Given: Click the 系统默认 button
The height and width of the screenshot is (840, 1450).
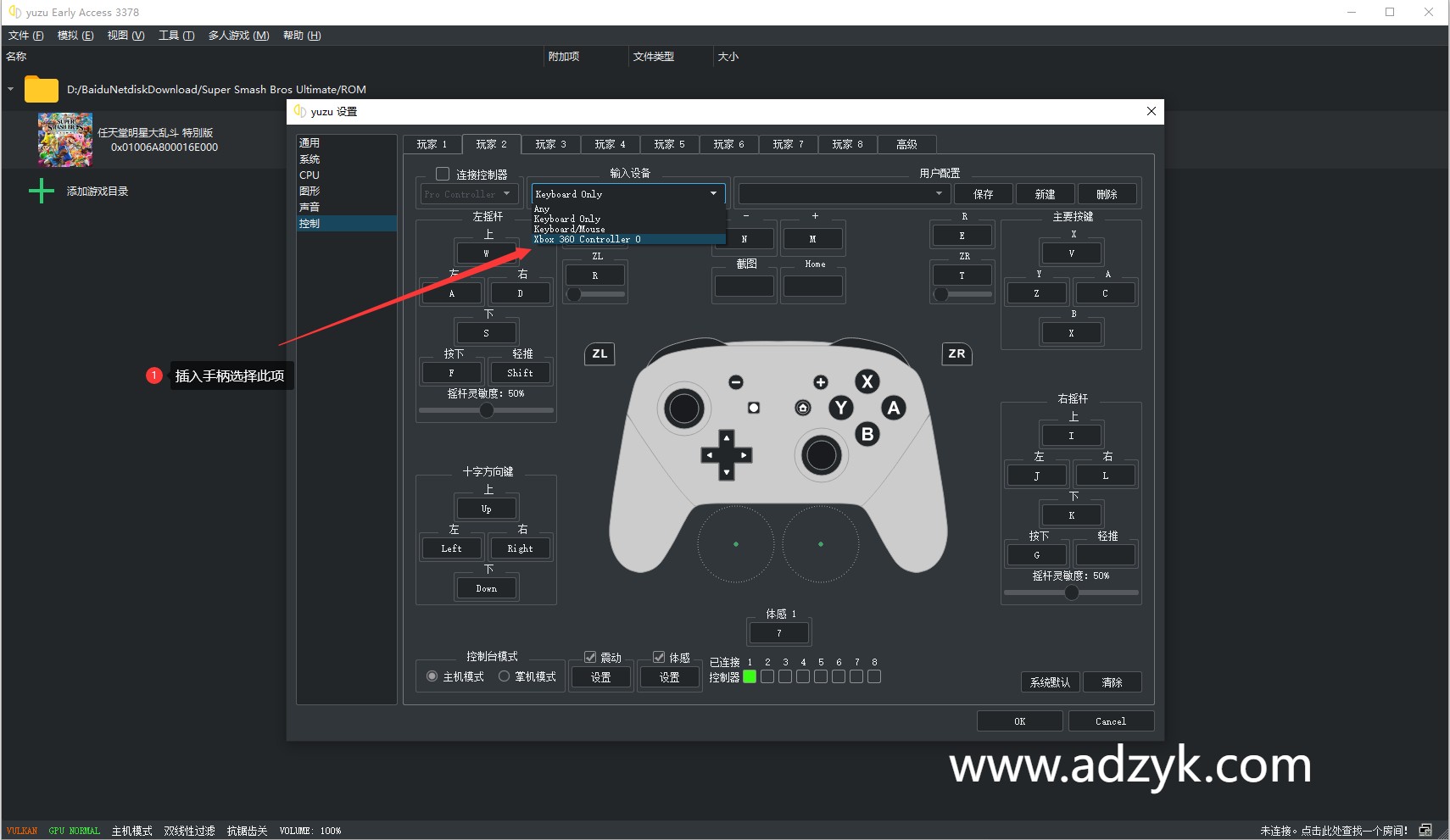Looking at the screenshot, I should coord(1050,682).
